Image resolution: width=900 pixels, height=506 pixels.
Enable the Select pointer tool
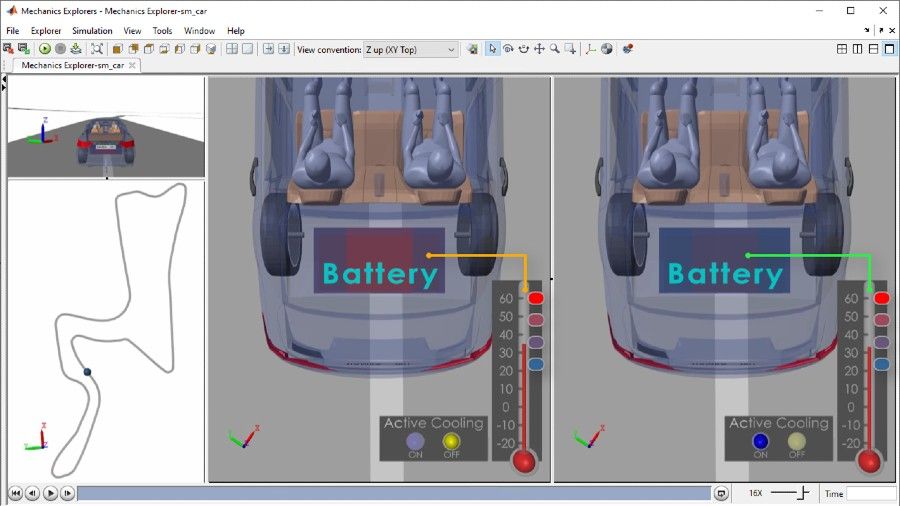[492, 49]
